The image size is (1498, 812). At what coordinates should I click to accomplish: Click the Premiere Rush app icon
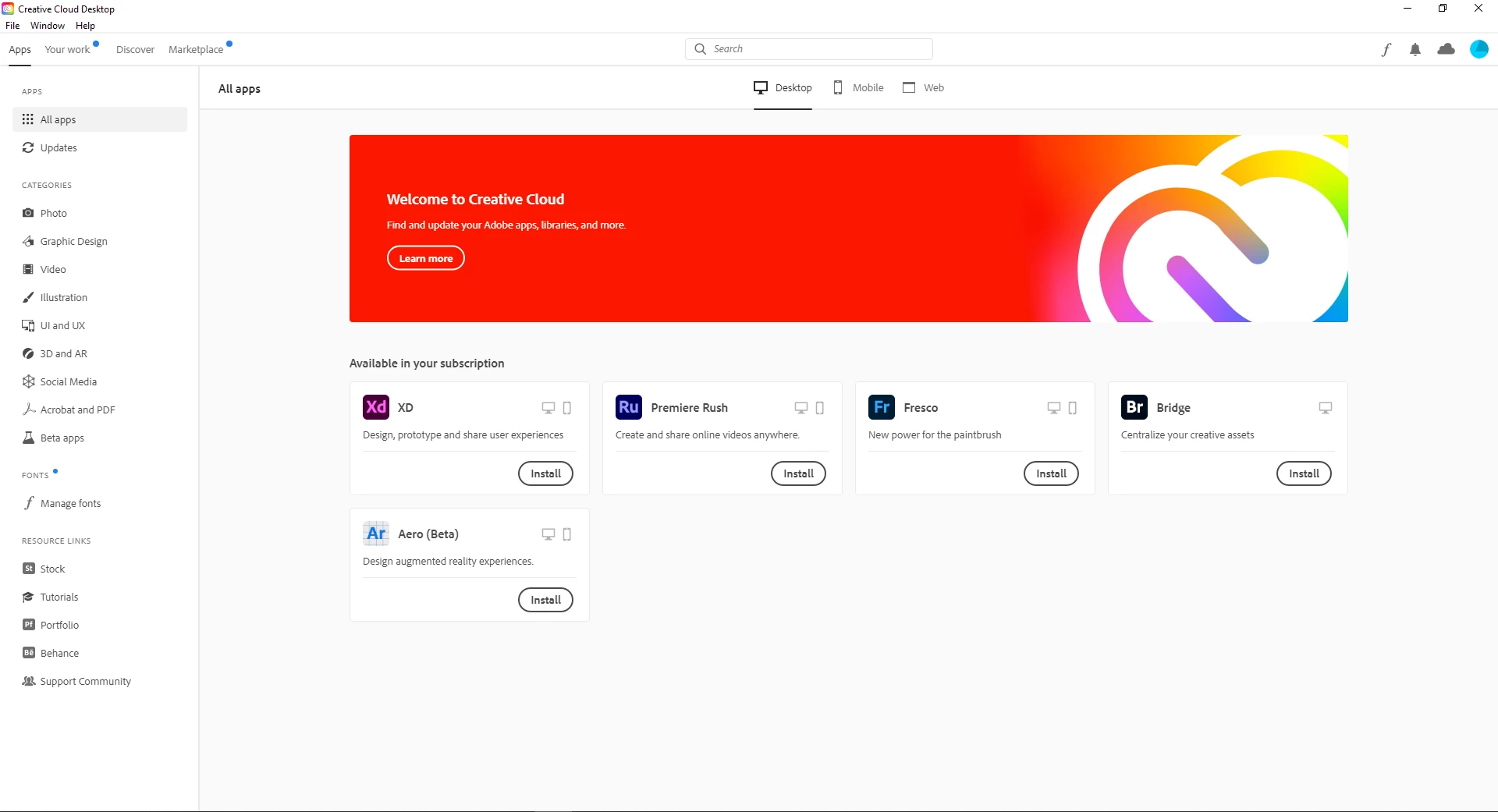[x=629, y=407]
